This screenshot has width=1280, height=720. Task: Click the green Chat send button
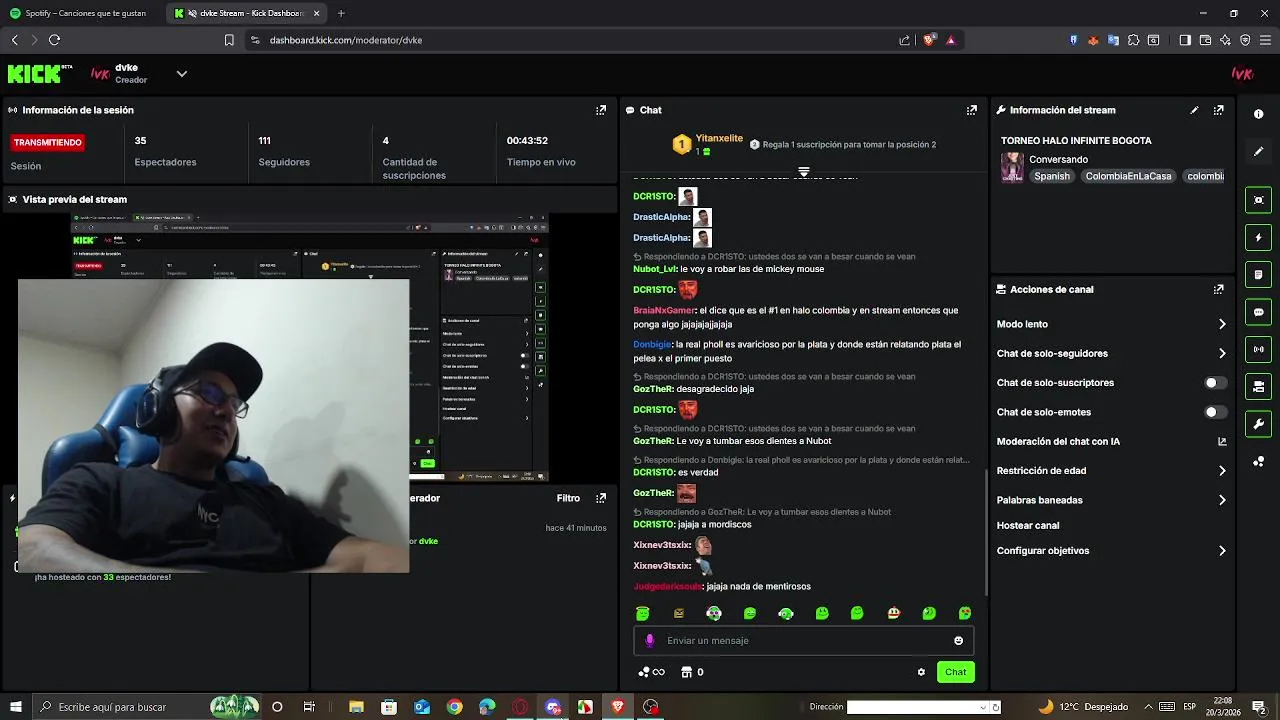(x=956, y=672)
